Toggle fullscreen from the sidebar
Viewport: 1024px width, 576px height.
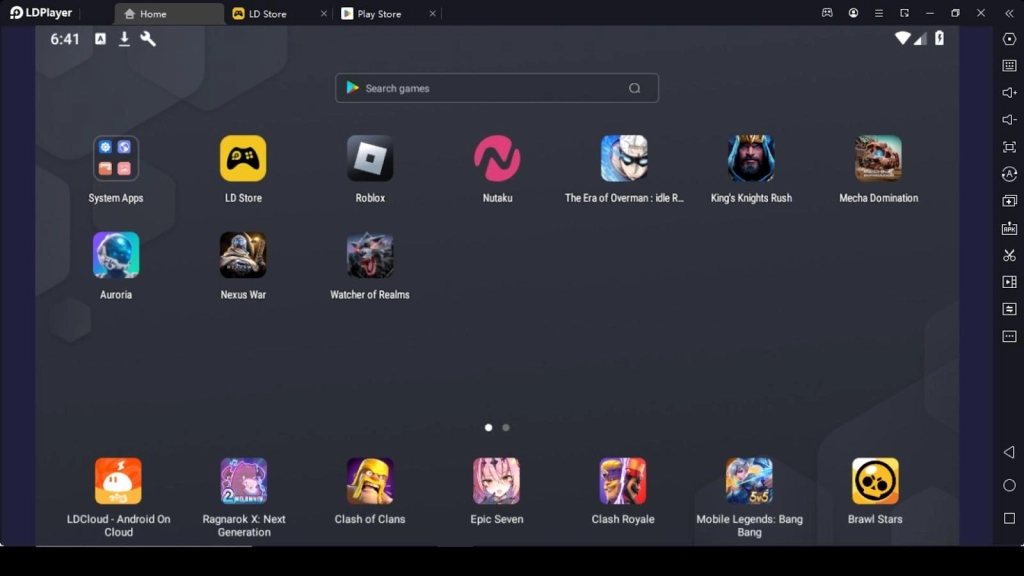tap(1009, 147)
